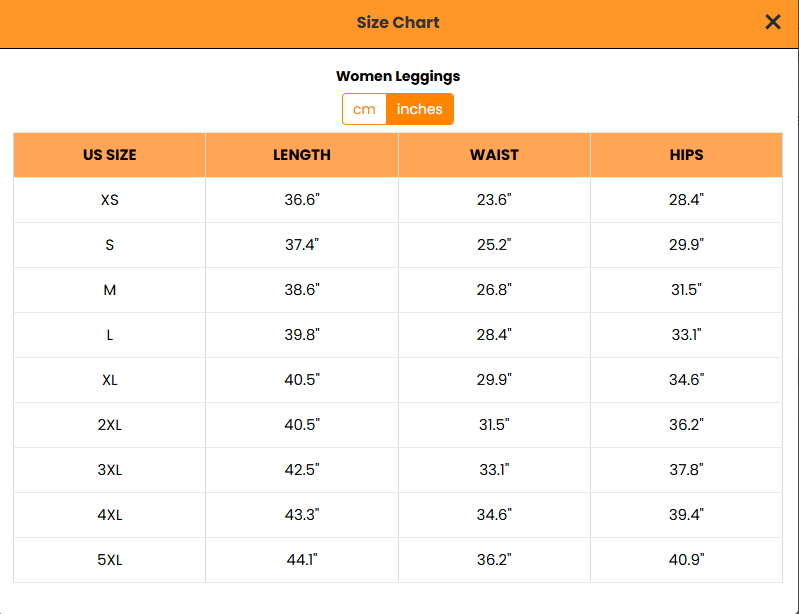The width and height of the screenshot is (799, 614).
Task: Click the Size Chart title text
Action: (x=398, y=22)
